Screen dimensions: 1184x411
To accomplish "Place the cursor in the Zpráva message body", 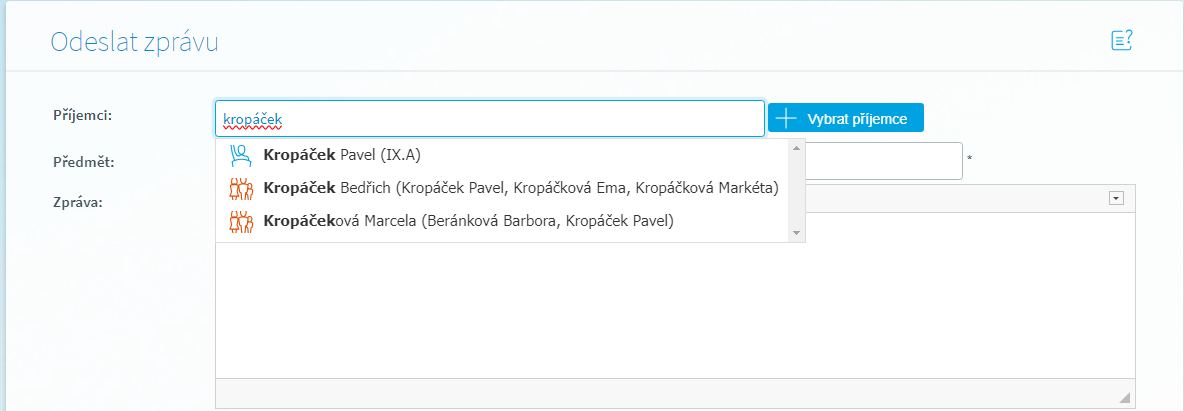I will point(675,310).
